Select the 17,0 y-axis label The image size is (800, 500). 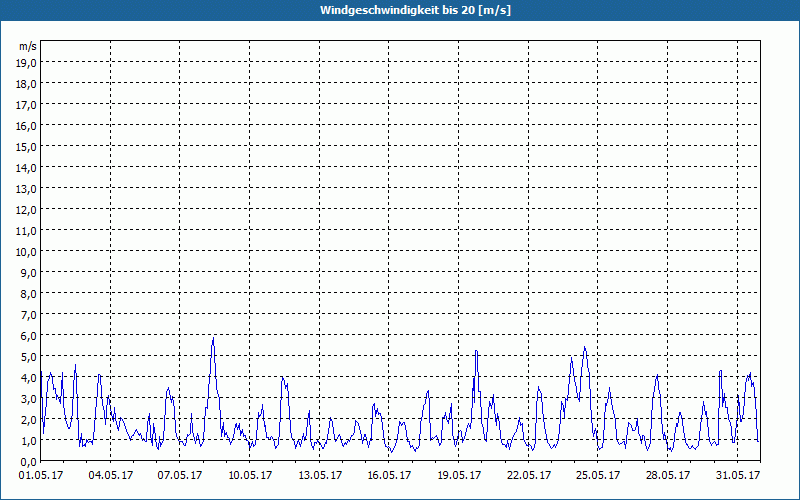(28, 105)
